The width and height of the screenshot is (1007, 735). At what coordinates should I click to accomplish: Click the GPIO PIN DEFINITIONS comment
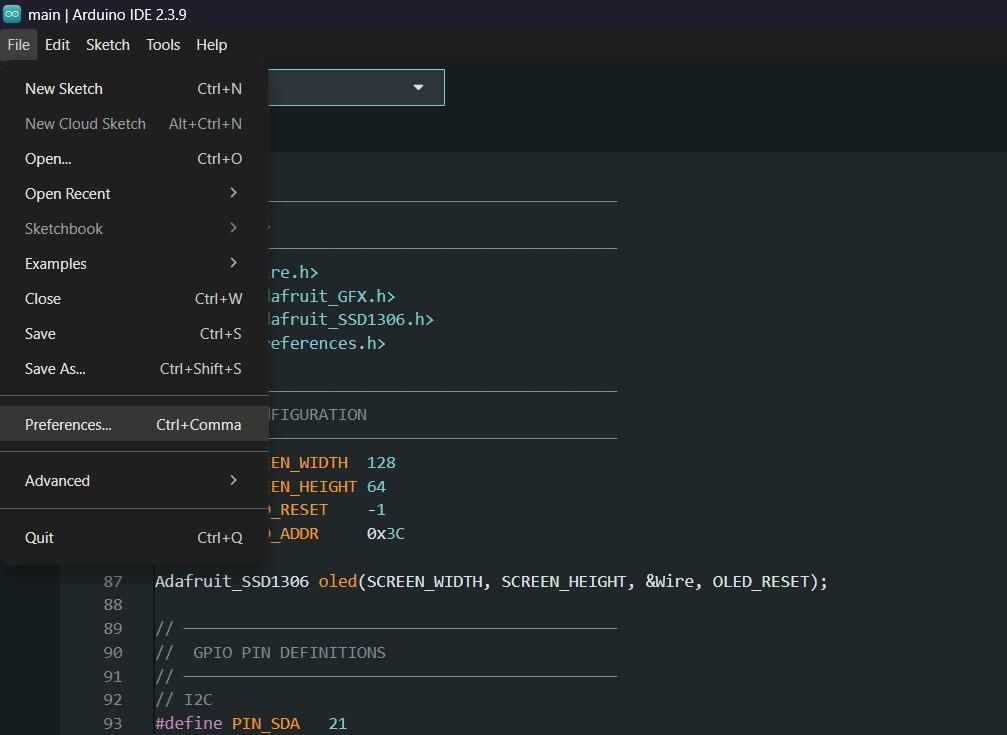[290, 653]
